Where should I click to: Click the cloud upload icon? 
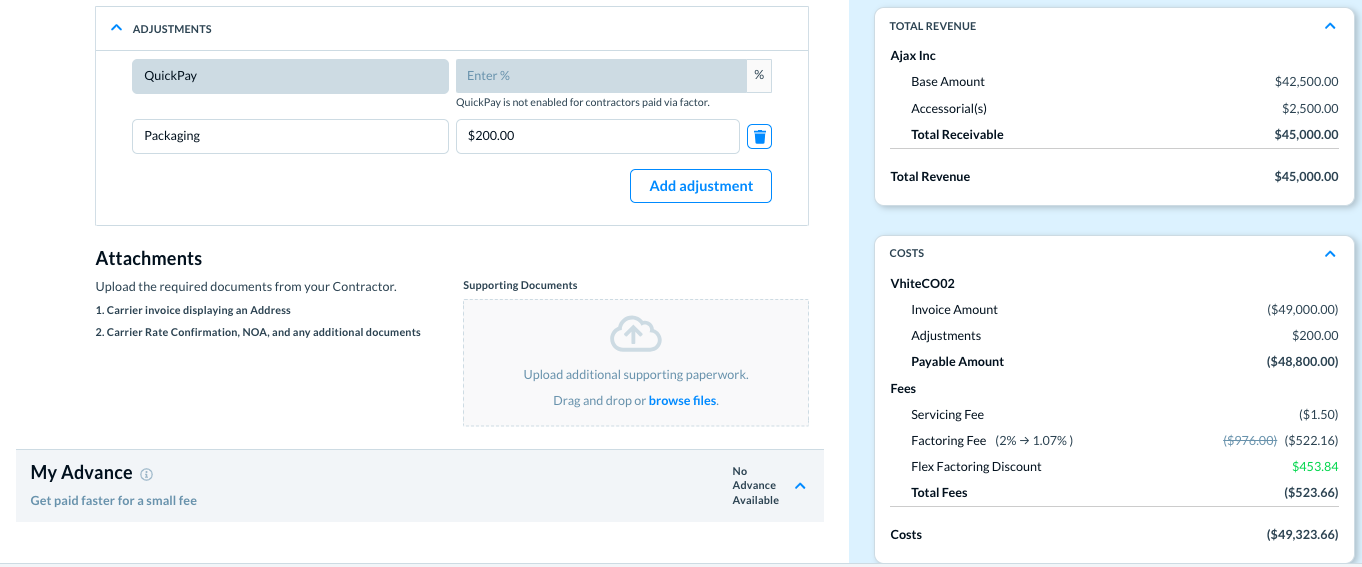click(635, 335)
